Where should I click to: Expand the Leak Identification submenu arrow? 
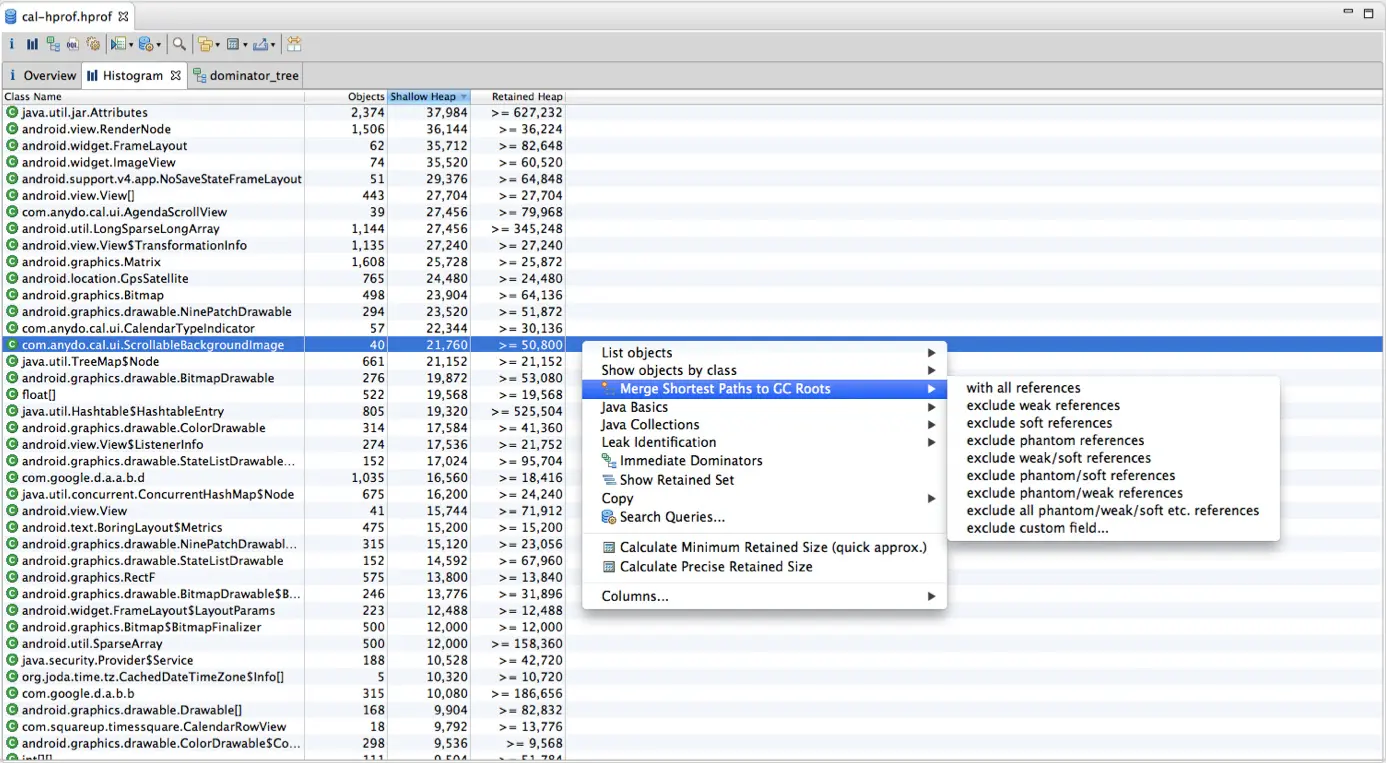931,442
